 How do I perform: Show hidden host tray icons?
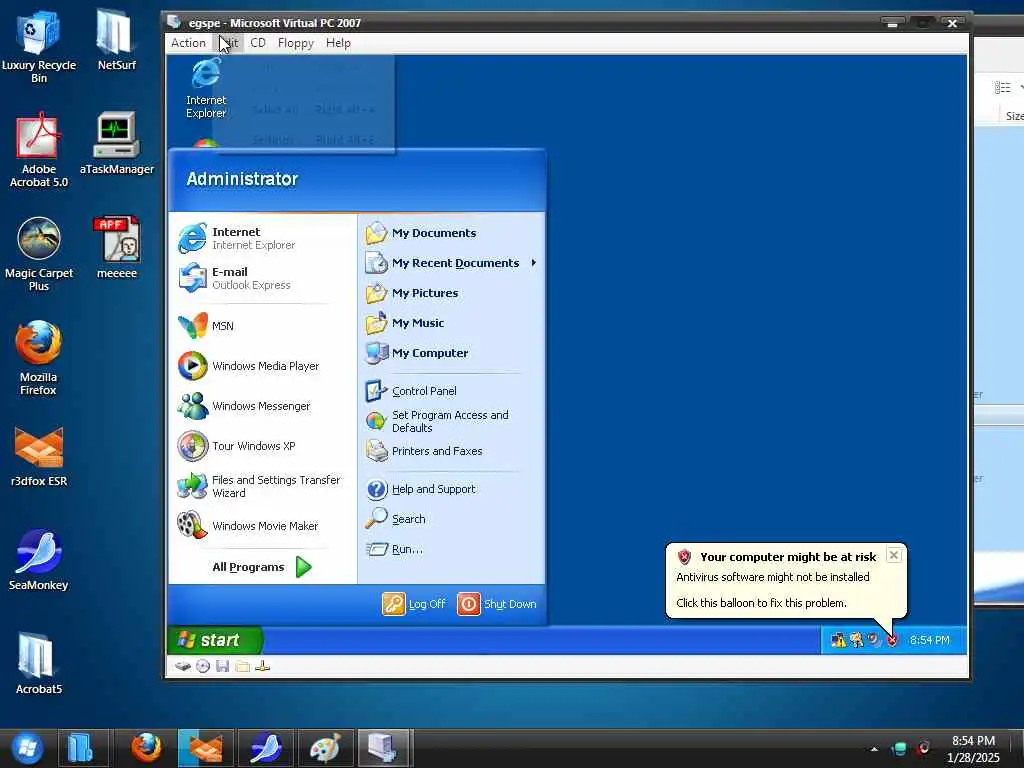[x=874, y=749]
